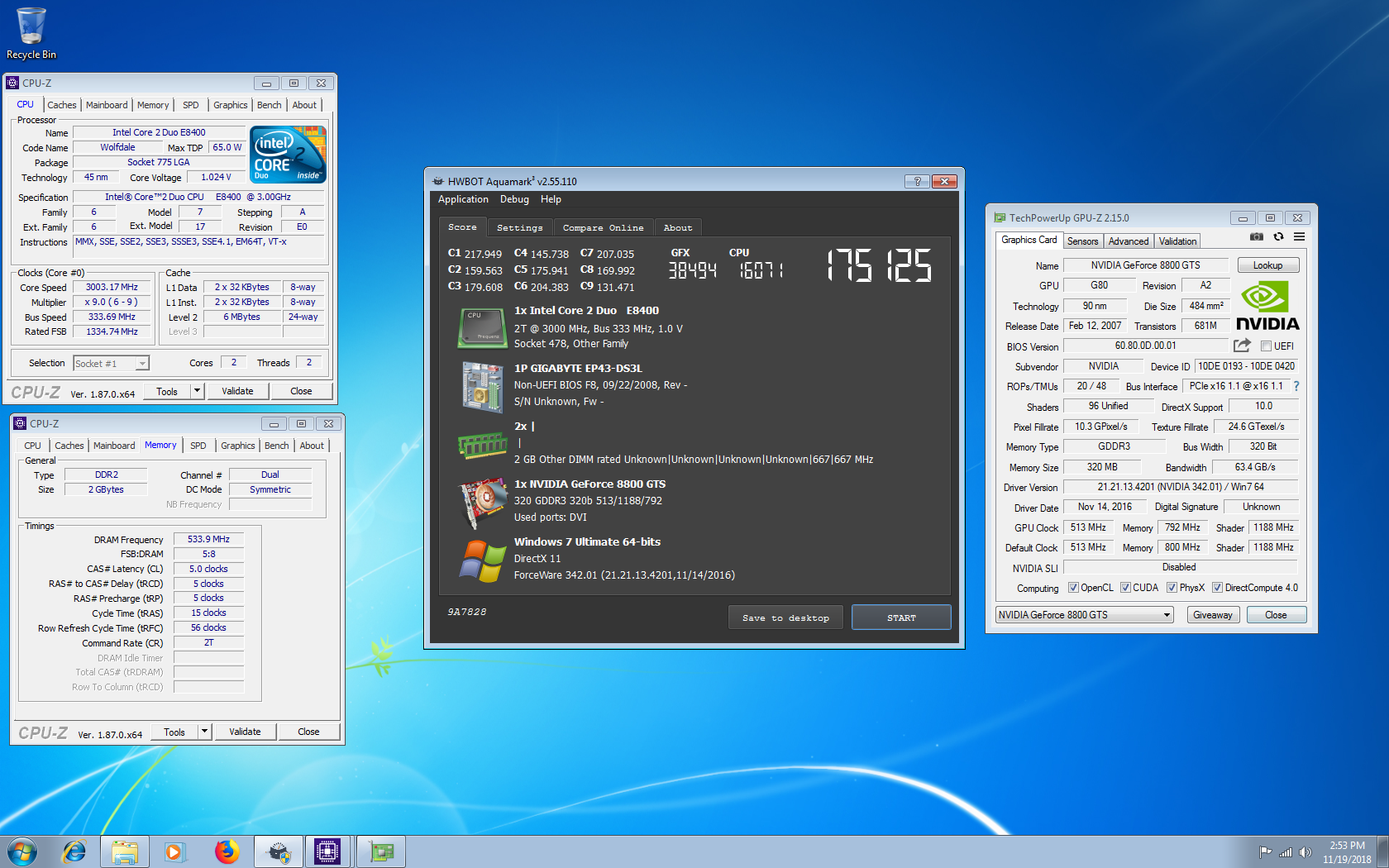Toggle the CUDA checkbox
The height and width of the screenshot is (868, 1389).
click(x=1125, y=588)
